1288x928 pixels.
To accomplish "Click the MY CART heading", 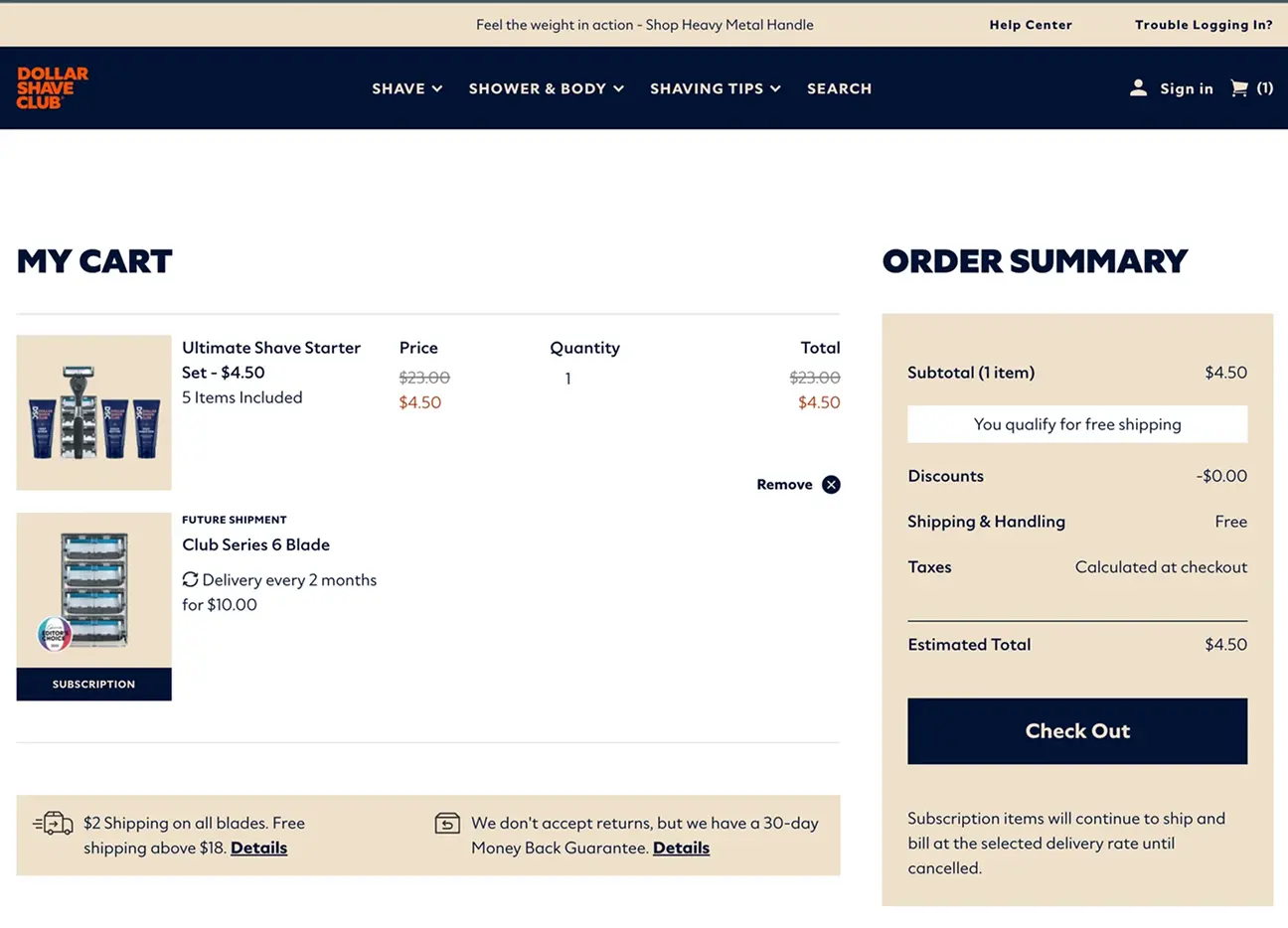I will [x=94, y=261].
